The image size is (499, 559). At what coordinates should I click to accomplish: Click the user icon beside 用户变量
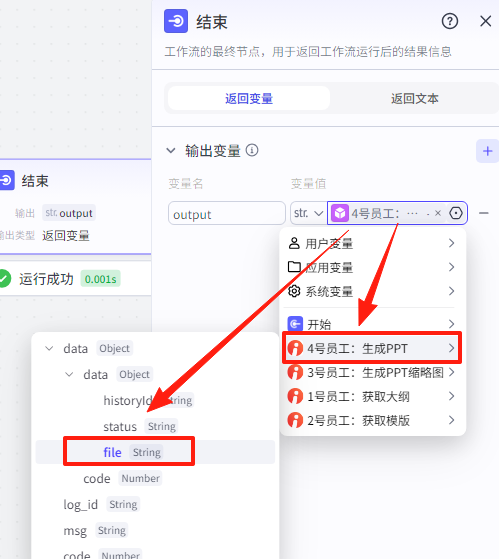tap(294, 243)
